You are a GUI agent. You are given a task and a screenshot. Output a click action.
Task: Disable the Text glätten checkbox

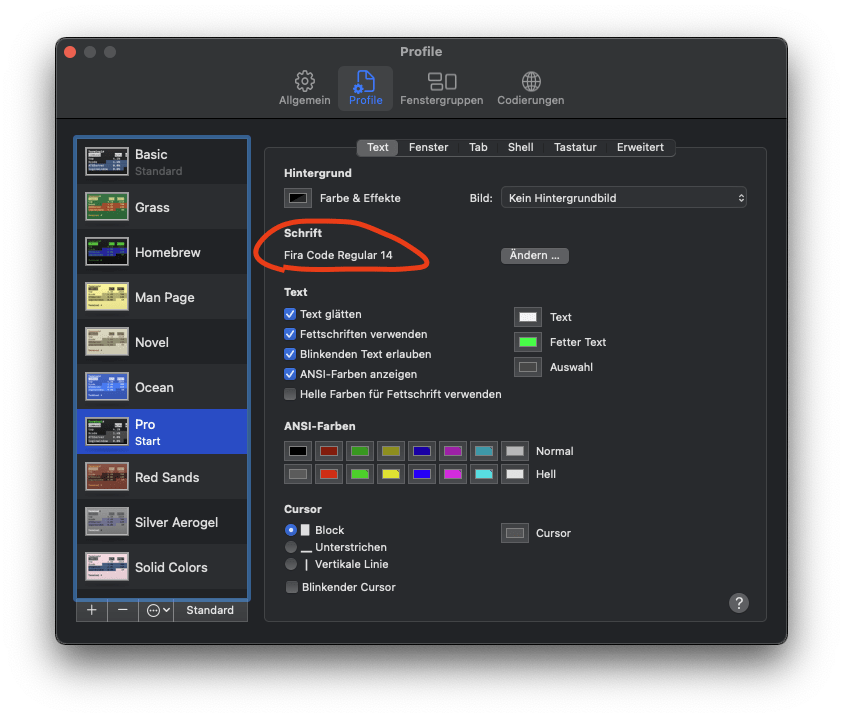click(290, 314)
